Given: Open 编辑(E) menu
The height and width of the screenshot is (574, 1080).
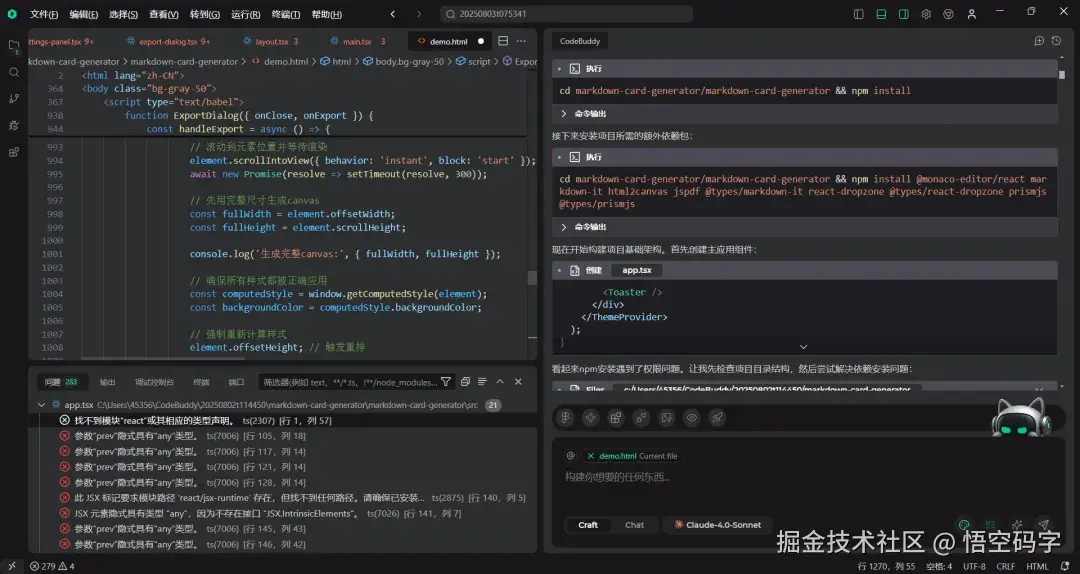Looking at the screenshot, I should pyautogui.click(x=83, y=14).
